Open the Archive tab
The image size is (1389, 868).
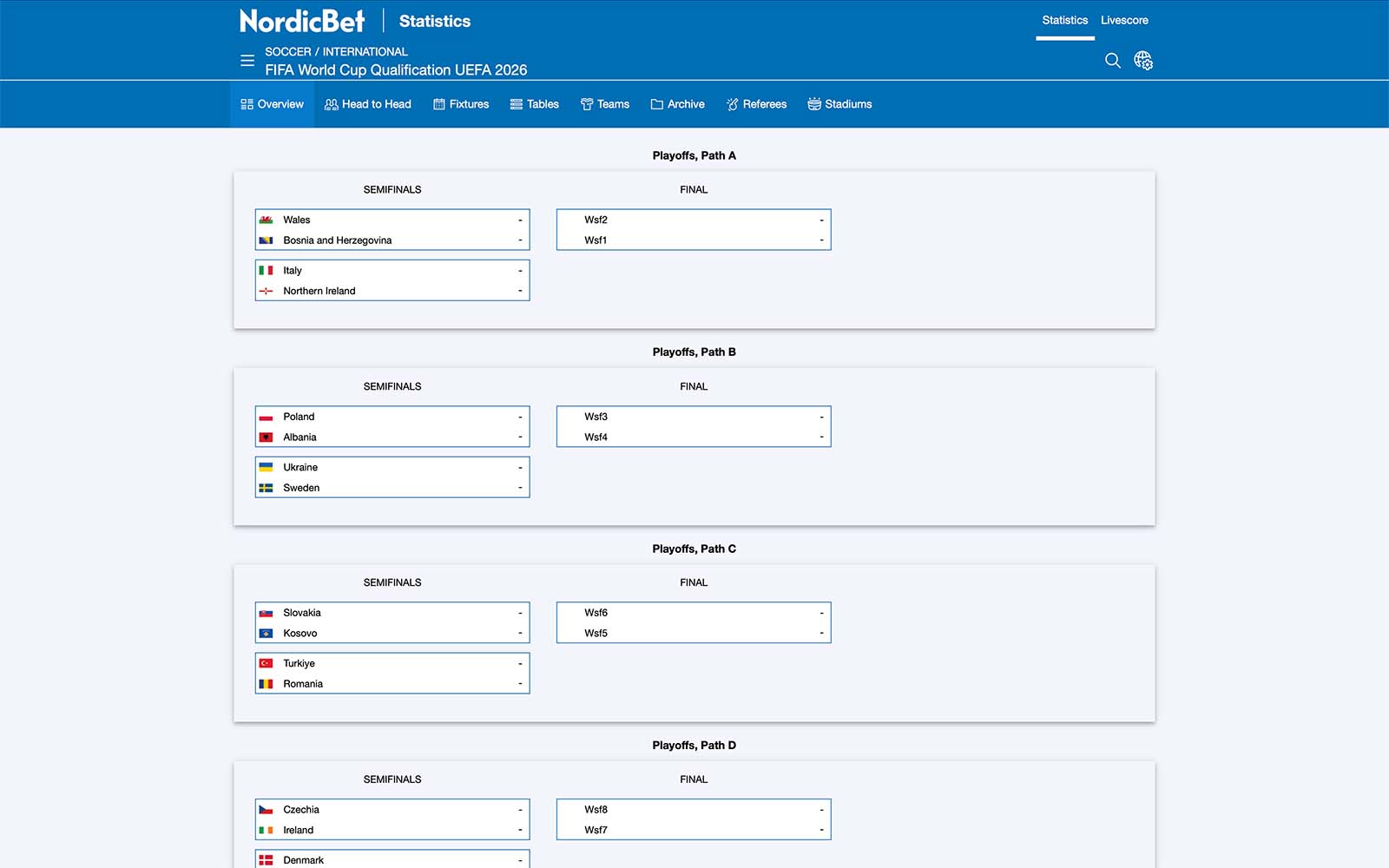[678, 104]
